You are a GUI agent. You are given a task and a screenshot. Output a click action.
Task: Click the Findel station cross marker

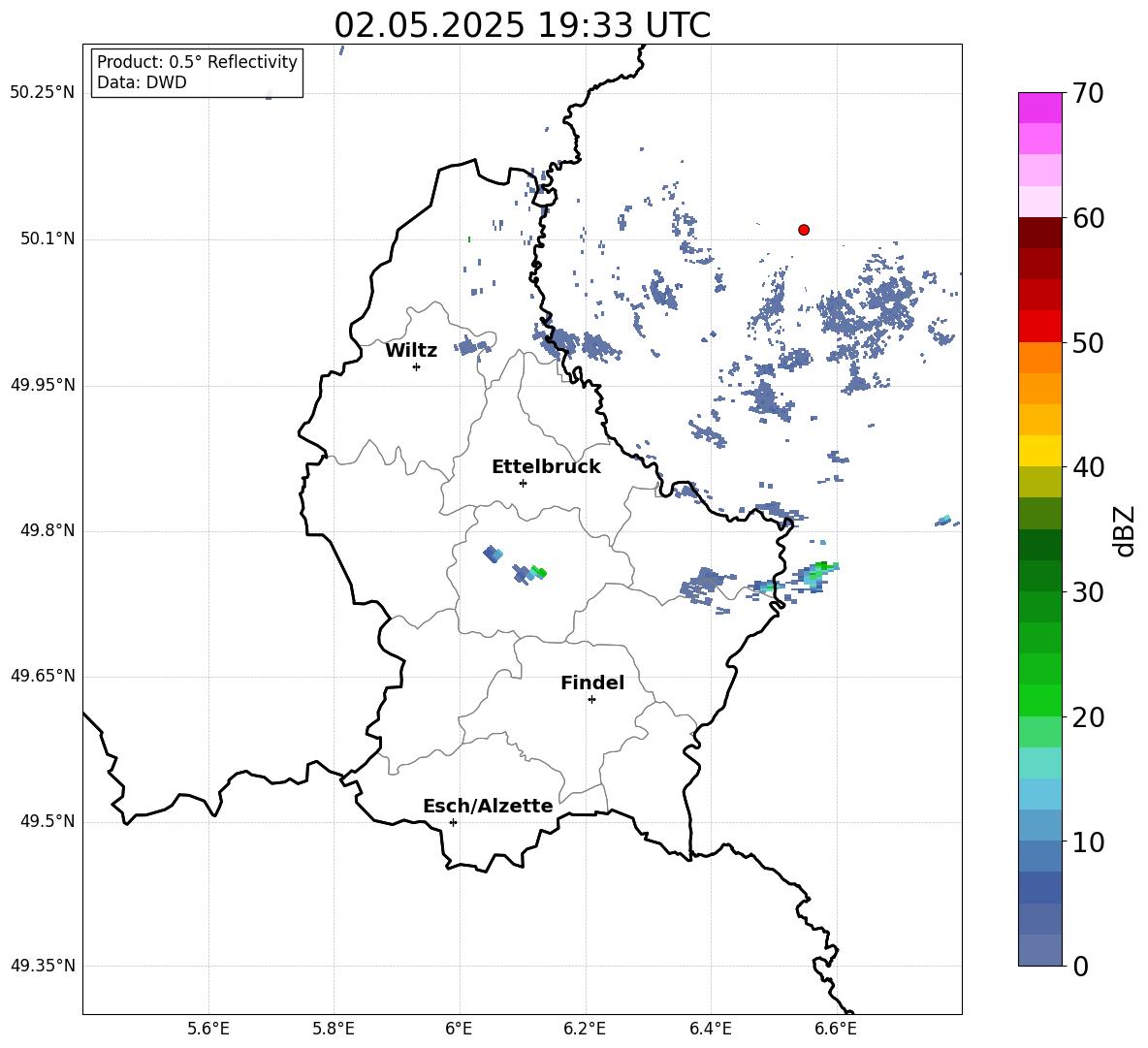point(591,700)
